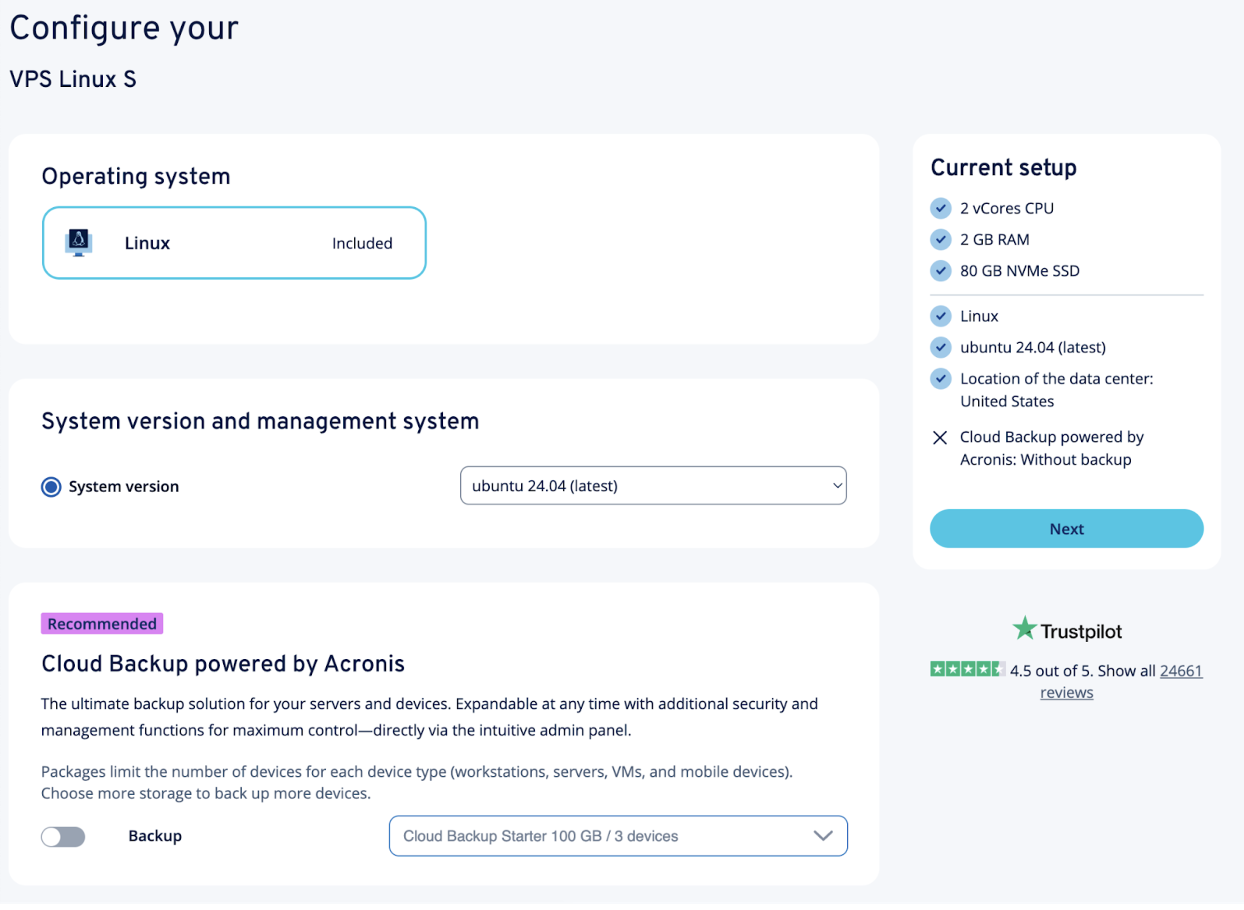Viewport: 1244px width, 910px height.
Task: Click checkmark icon beside 80 GB NVMe SSD
Action: coord(940,270)
